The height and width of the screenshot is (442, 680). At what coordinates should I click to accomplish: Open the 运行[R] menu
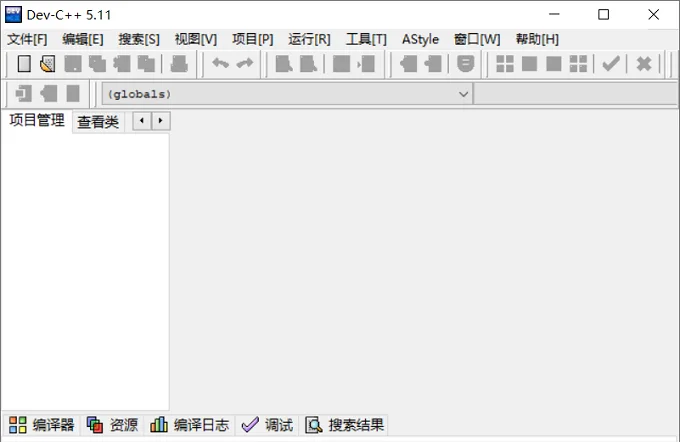coord(309,39)
